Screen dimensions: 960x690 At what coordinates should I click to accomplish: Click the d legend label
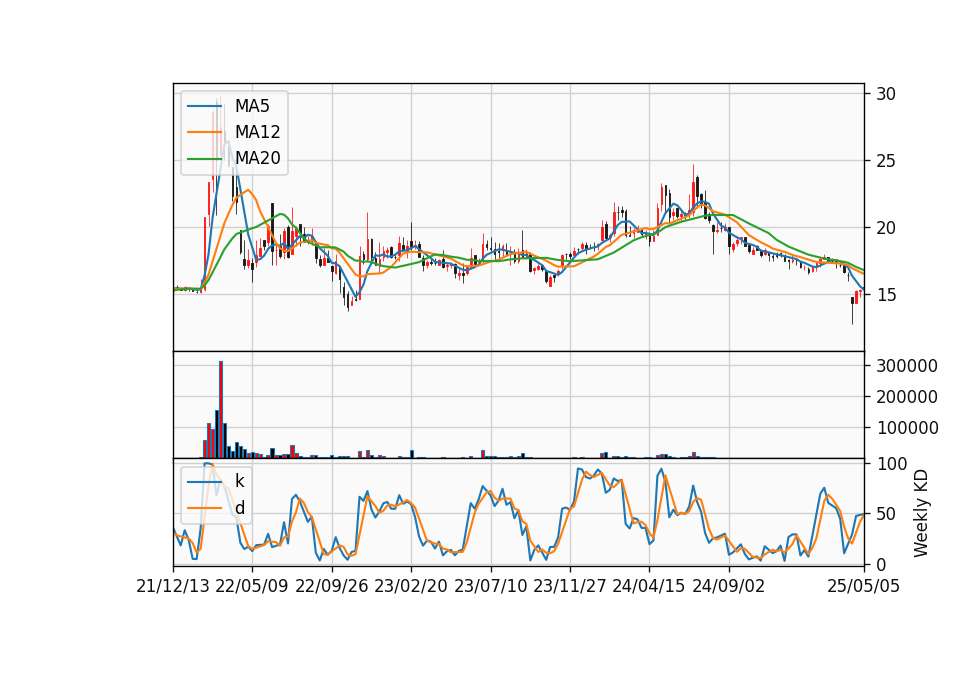[x=240, y=508]
